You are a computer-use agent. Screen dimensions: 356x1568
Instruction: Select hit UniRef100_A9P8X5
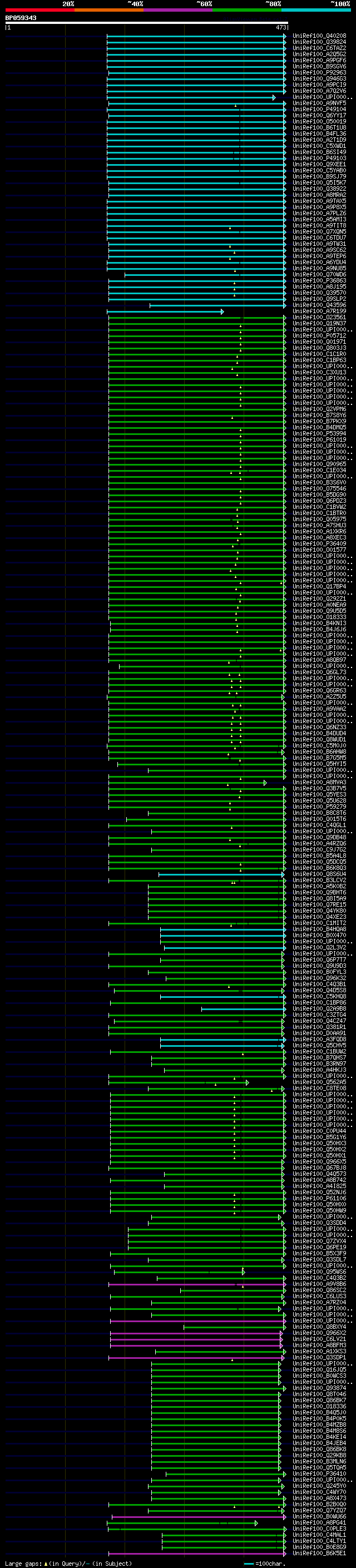point(319,207)
